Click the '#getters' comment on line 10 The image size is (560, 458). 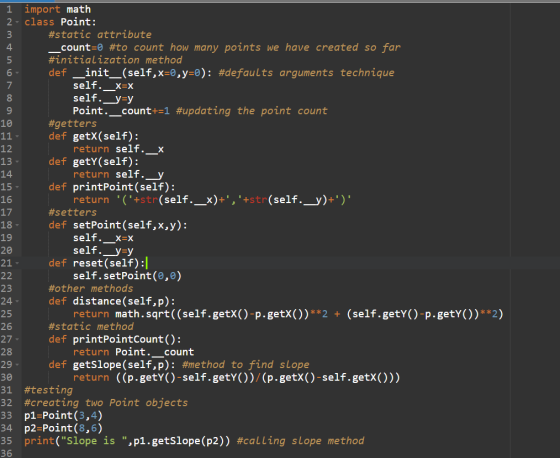click(x=72, y=124)
